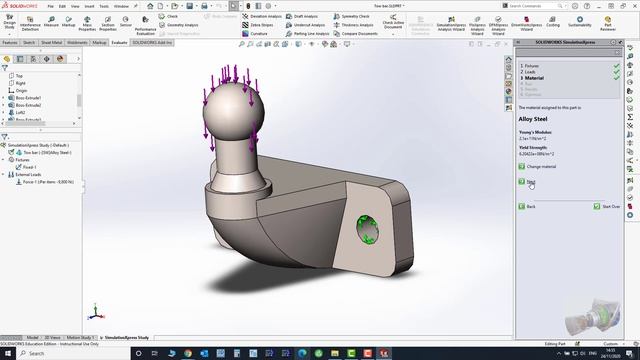The height and width of the screenshot is (360, 640).
Task: Launch FloXpress Analysis Wizard
Action: tap(477, 26)
